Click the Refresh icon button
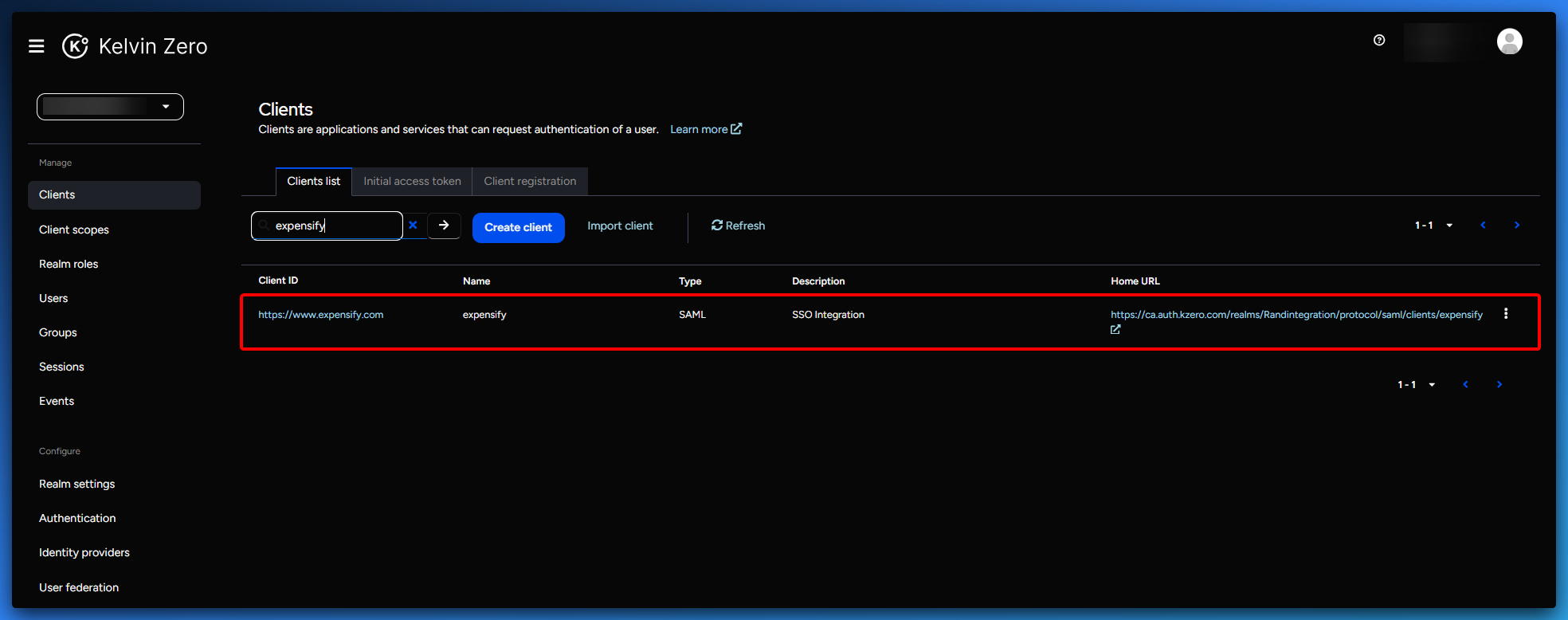 [738, 226]
